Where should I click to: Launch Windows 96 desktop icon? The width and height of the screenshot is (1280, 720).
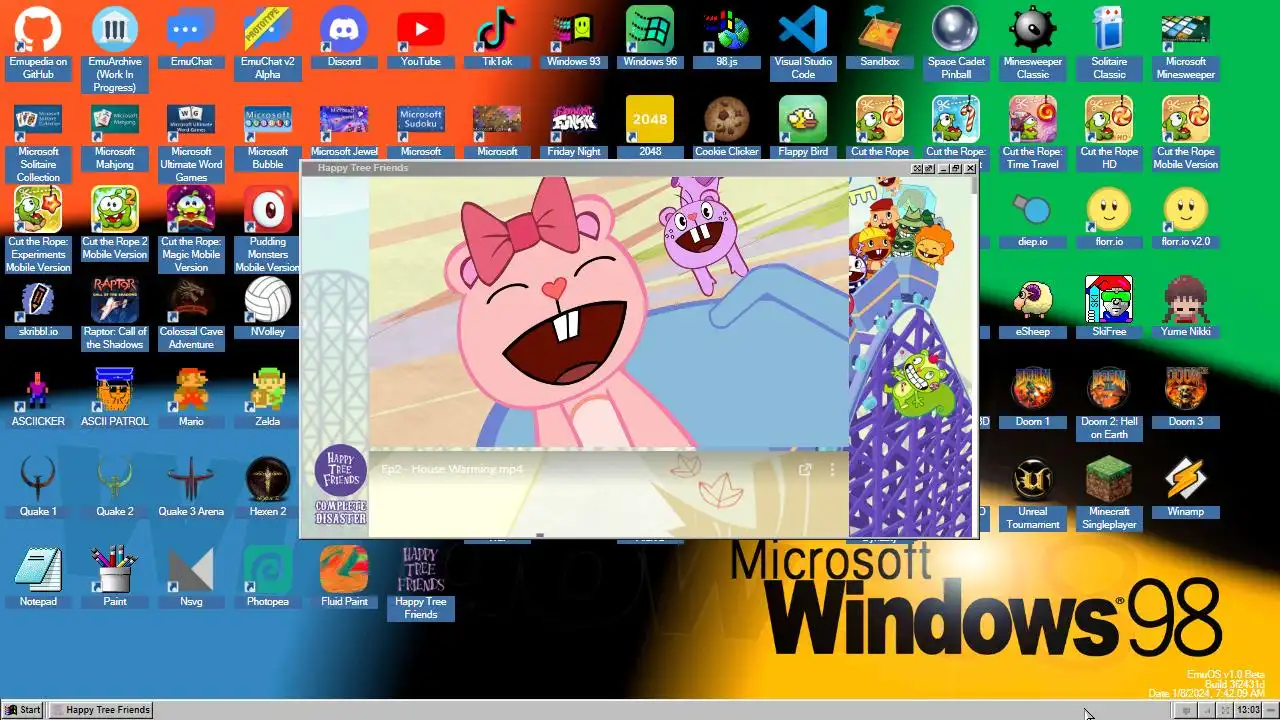[x=650, y=37]
